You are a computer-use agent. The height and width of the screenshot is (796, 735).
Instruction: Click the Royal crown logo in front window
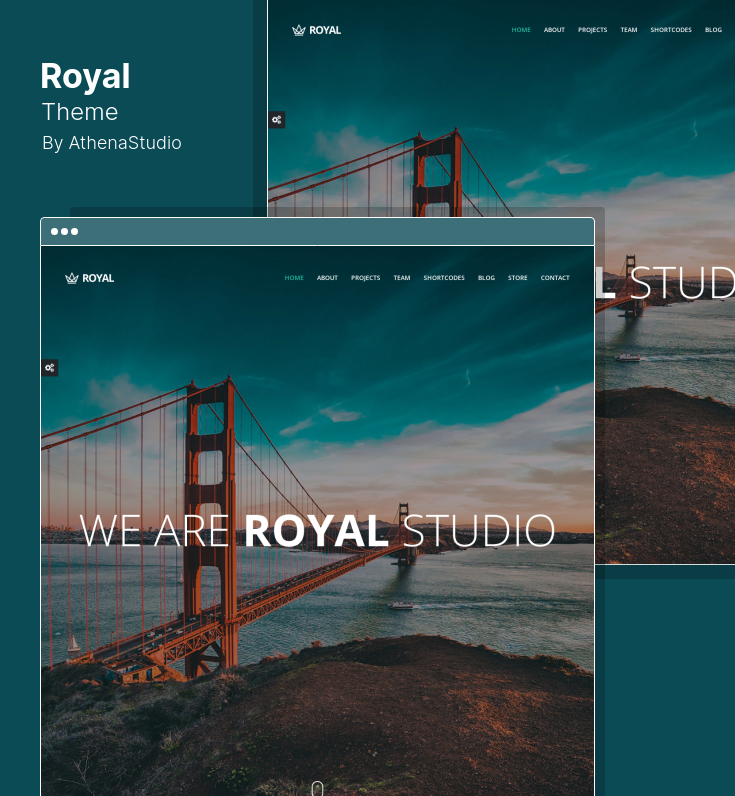point(89,278)
